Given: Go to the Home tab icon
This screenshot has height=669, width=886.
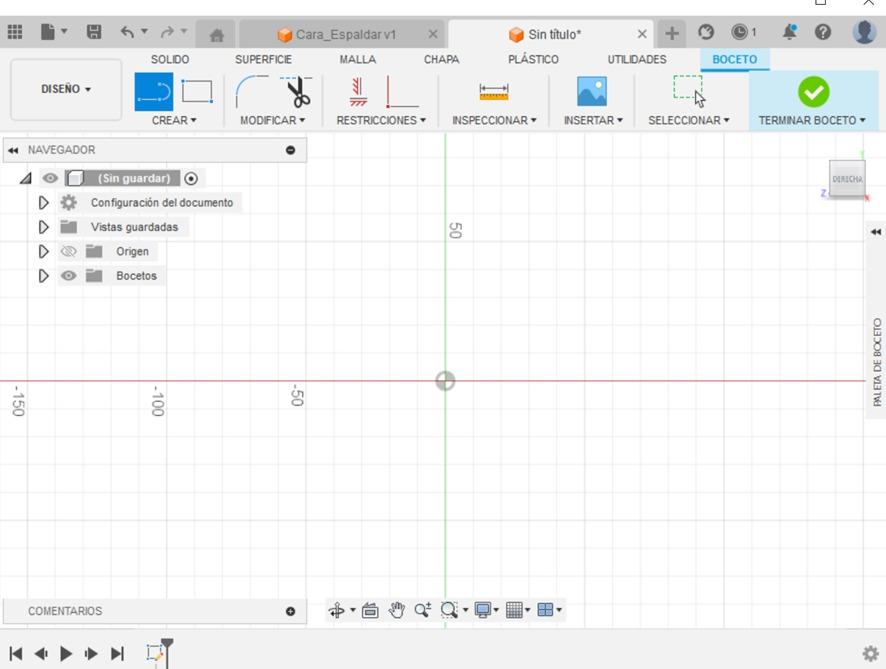Looking at the screenshot, I should [x=216, y=35].
